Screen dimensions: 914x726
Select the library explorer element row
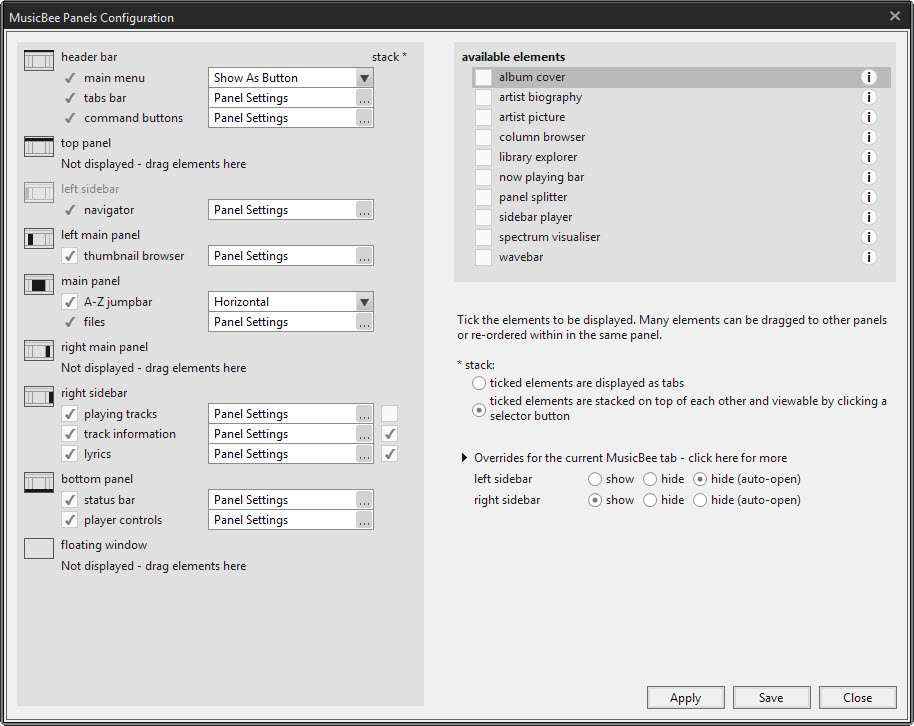coord(681,157)
